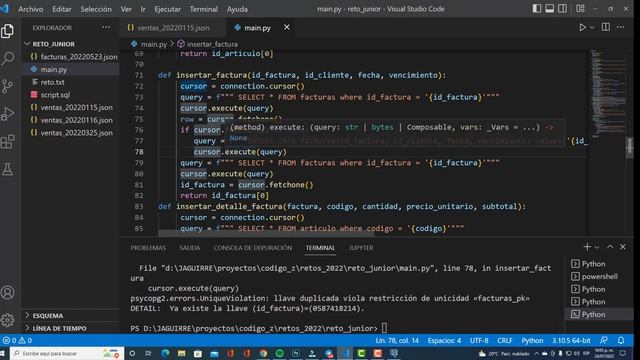
Task: Select the powershell terminal entry
Action: (x=598, y=276)
